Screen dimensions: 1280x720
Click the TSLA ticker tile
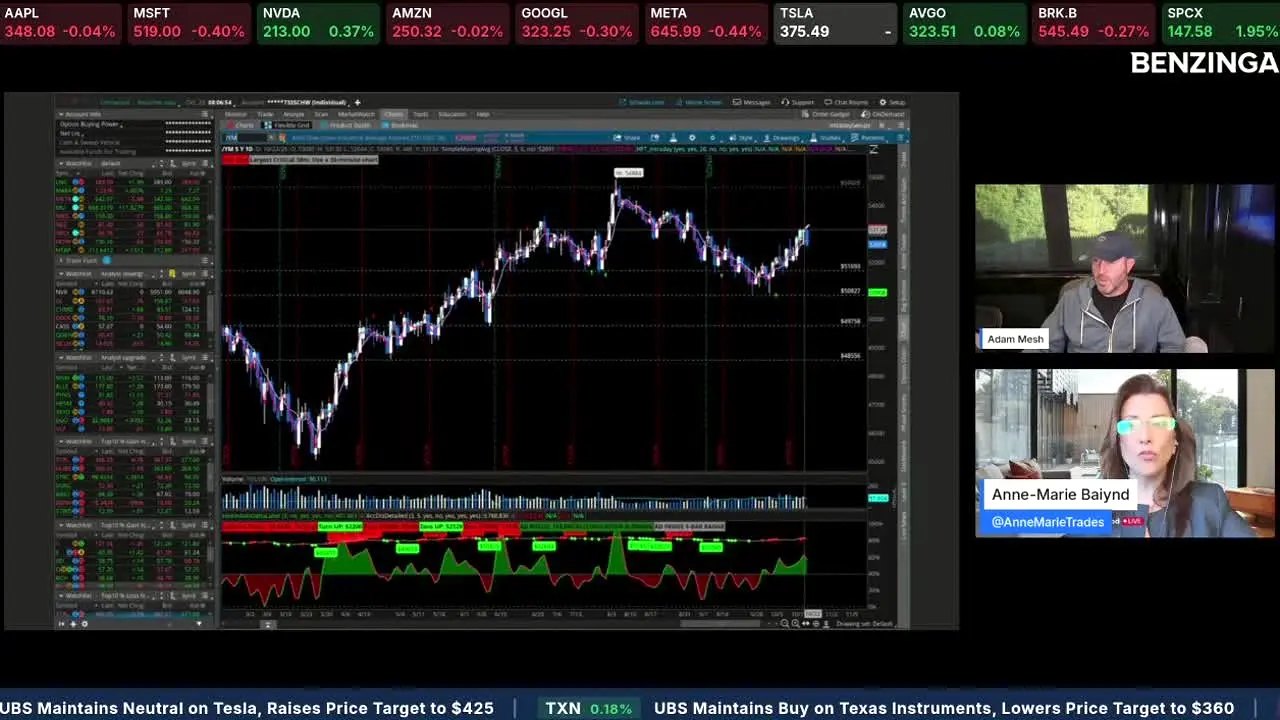coord(835,23)
